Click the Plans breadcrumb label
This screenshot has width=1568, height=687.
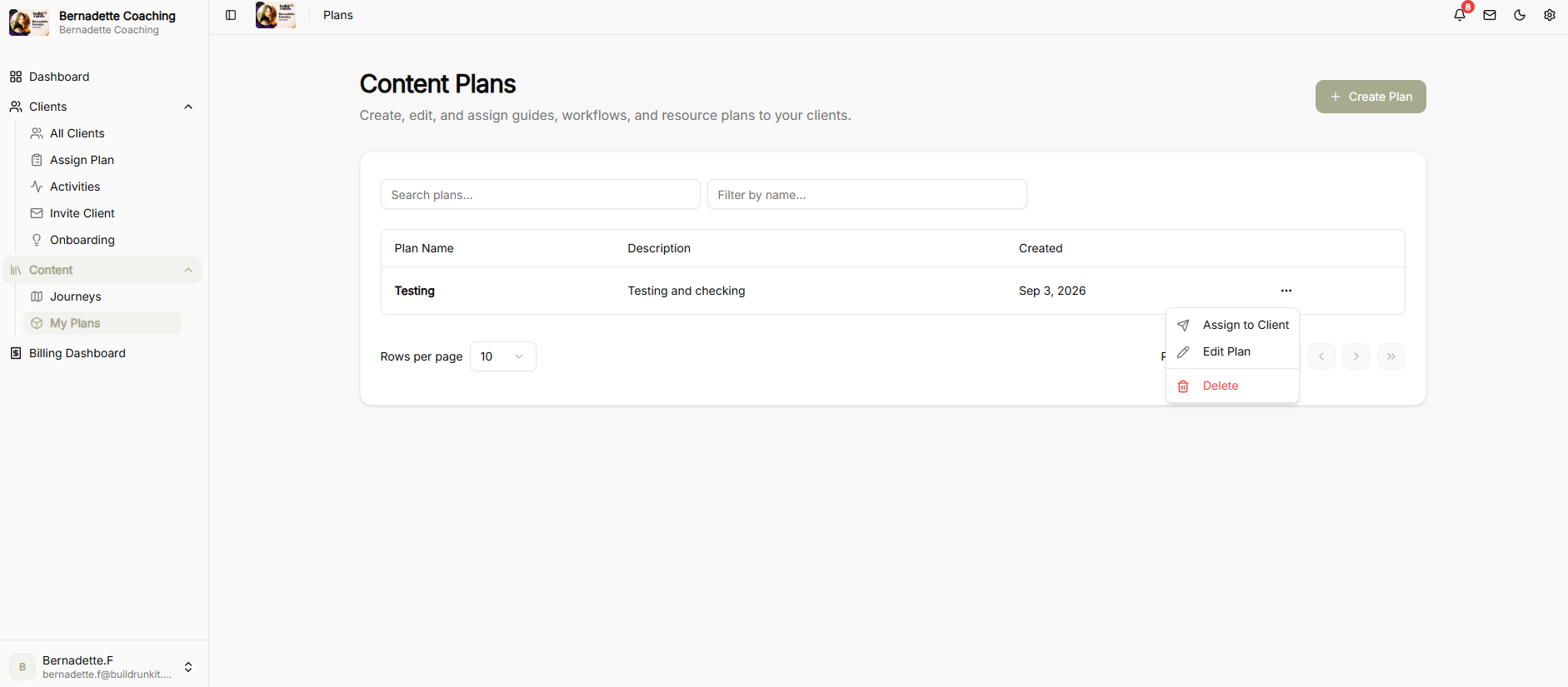[338, 15]
